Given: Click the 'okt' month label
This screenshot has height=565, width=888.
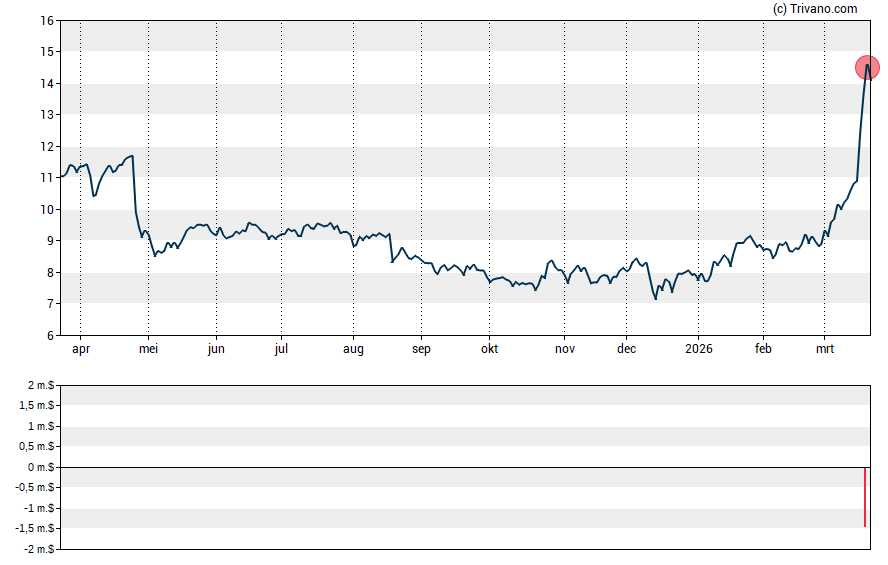Looking at the screenshot, I should (489, 349).
